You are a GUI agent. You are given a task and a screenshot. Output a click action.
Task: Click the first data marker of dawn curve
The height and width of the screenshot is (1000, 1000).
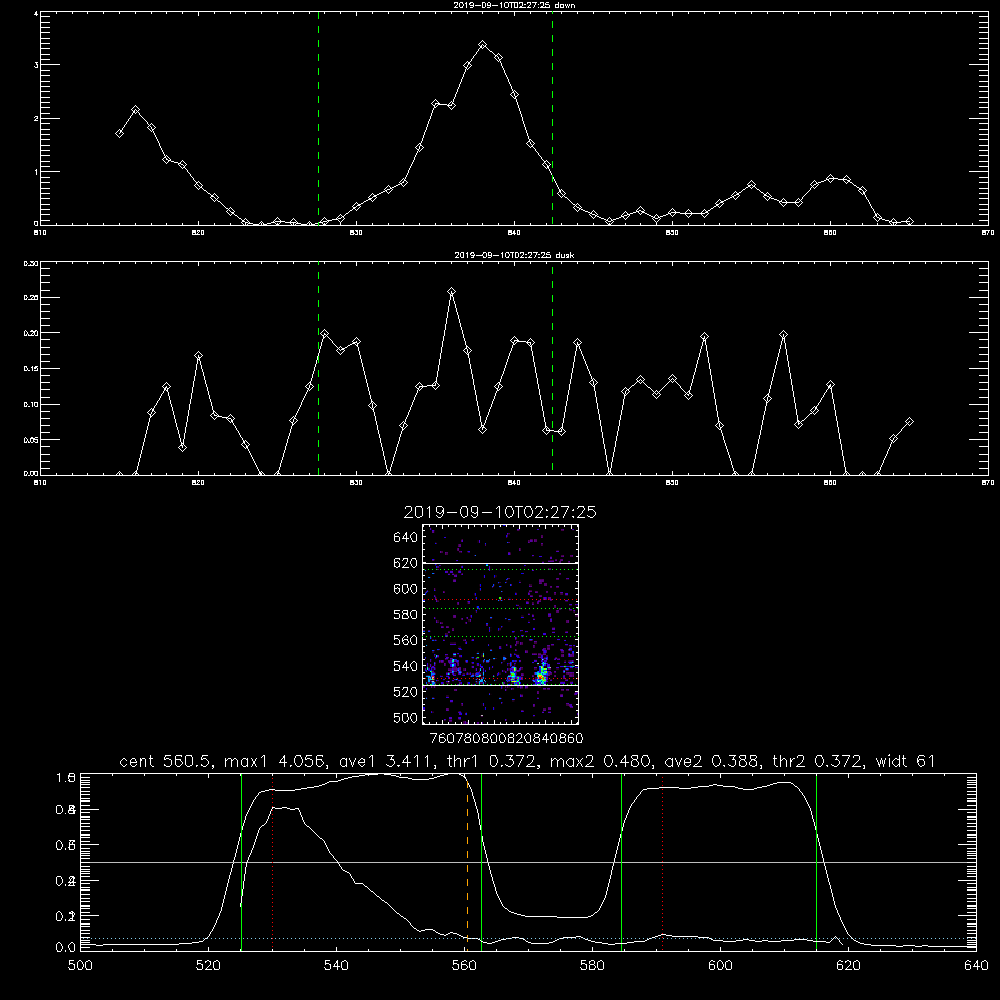[119, 133]
